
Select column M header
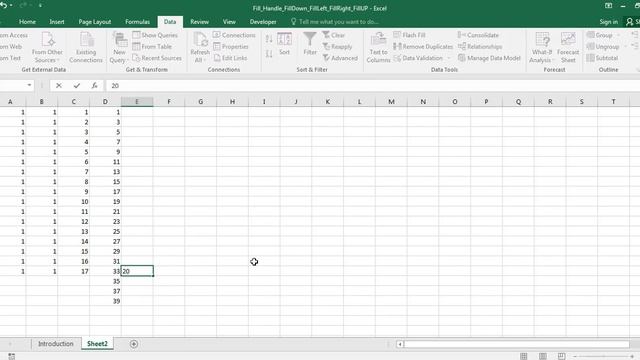[x=391, y=102]
